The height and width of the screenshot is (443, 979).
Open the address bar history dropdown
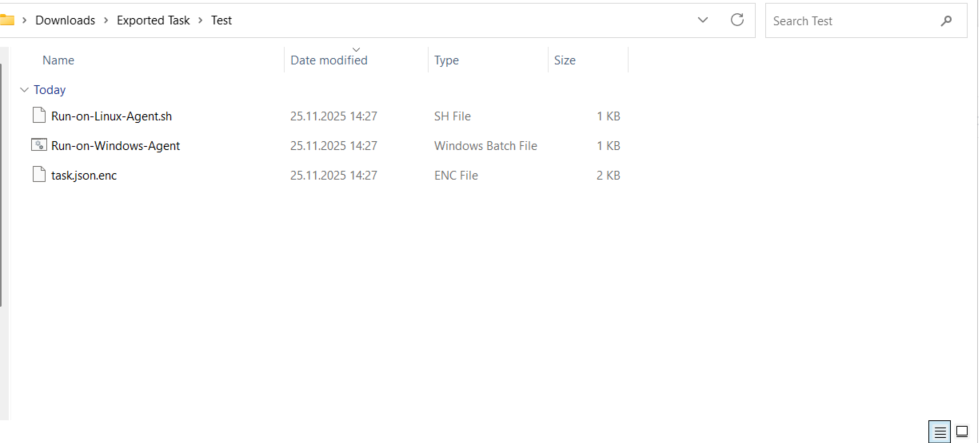tap(703, 20)
